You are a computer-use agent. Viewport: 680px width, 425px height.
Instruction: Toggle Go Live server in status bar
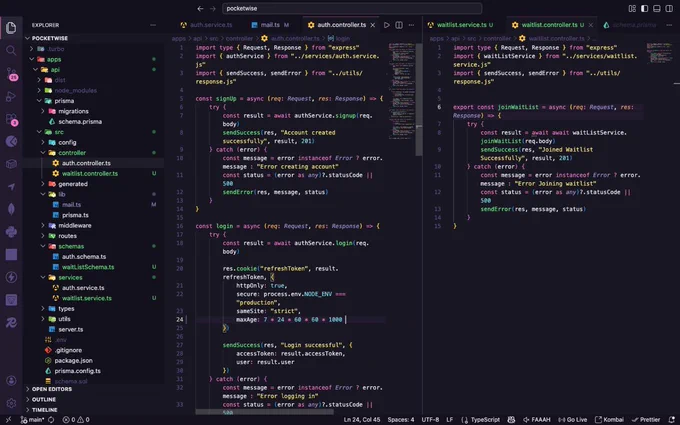click(x=572, y=419)
